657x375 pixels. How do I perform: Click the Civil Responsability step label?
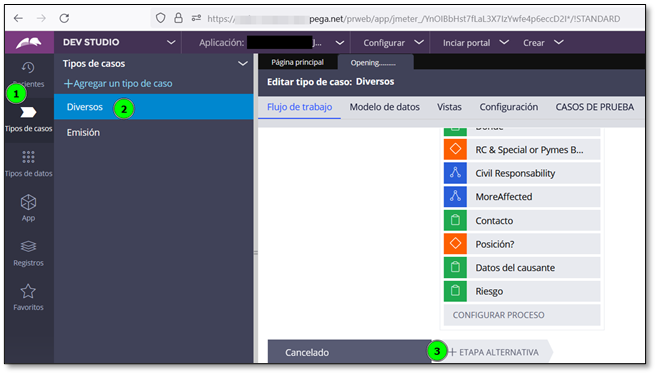515,173
